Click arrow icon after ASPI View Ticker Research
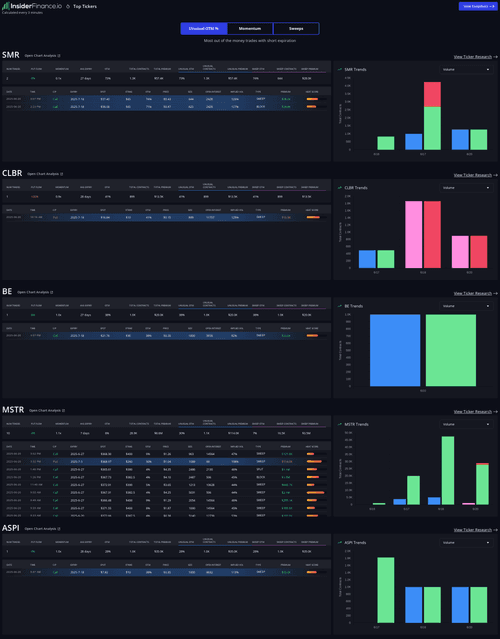This screenshot has width=500, height=639. pyautogui.click(x=496, y=529)
